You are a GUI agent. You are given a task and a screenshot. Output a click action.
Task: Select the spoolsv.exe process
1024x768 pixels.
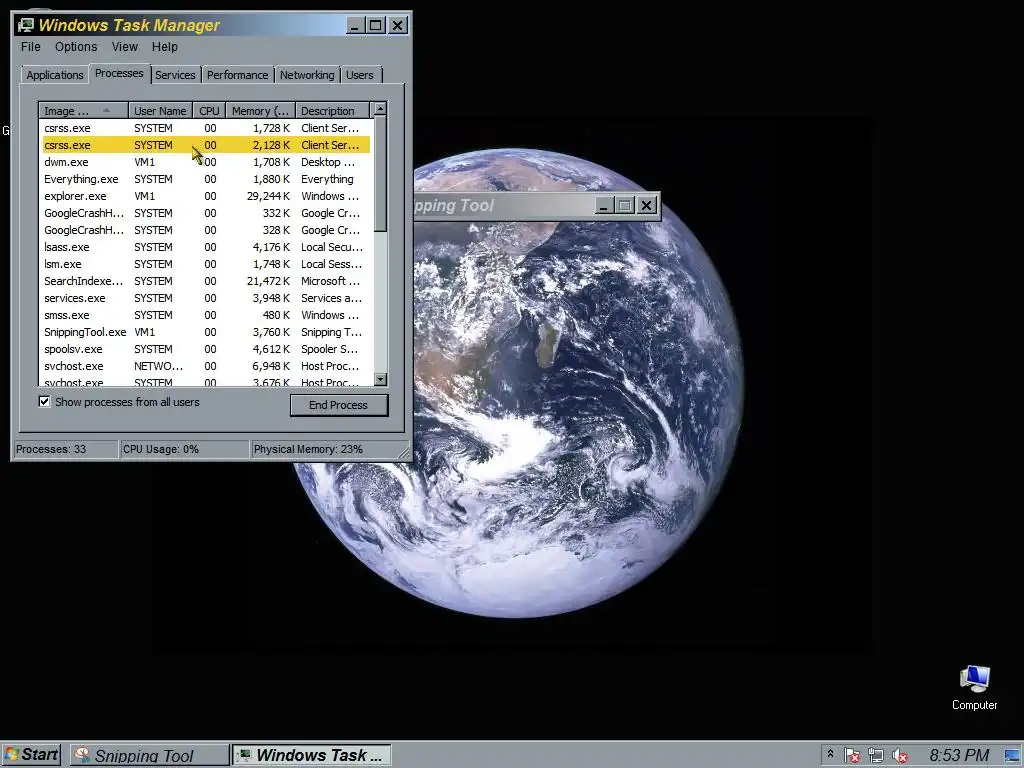206,349
